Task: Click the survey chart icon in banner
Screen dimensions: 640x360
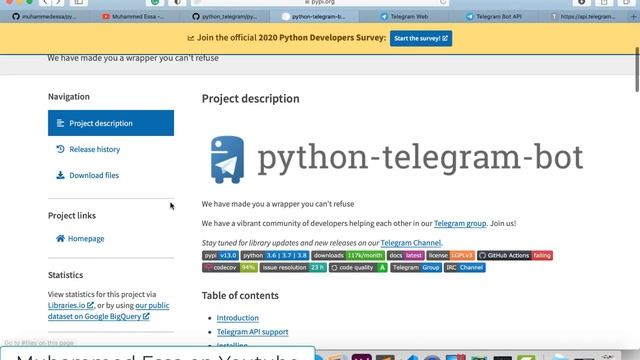Action: (191, 38)
